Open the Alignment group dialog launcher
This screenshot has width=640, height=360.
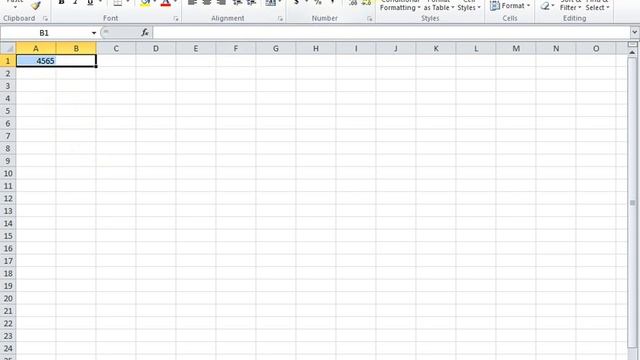(x=280, y=19)
